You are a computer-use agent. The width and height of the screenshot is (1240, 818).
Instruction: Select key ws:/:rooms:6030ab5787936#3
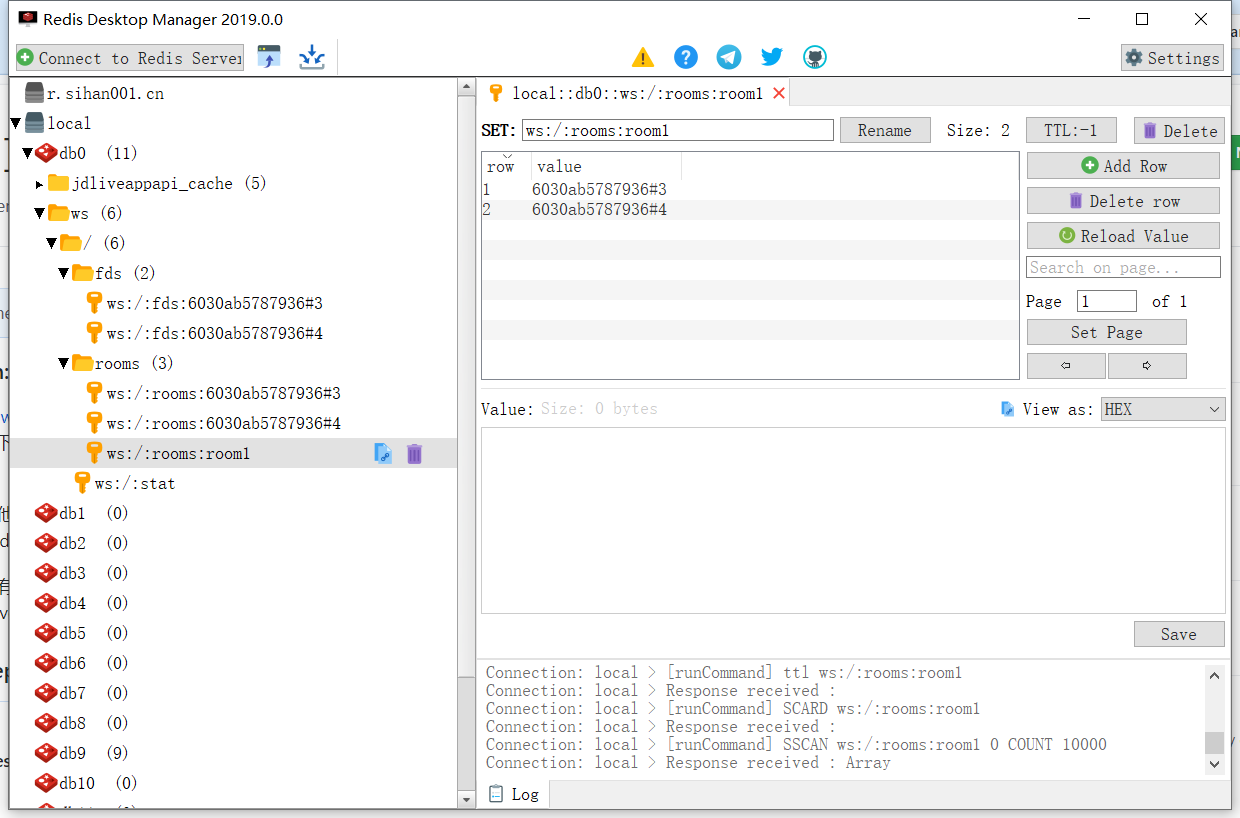pos(224,394)
